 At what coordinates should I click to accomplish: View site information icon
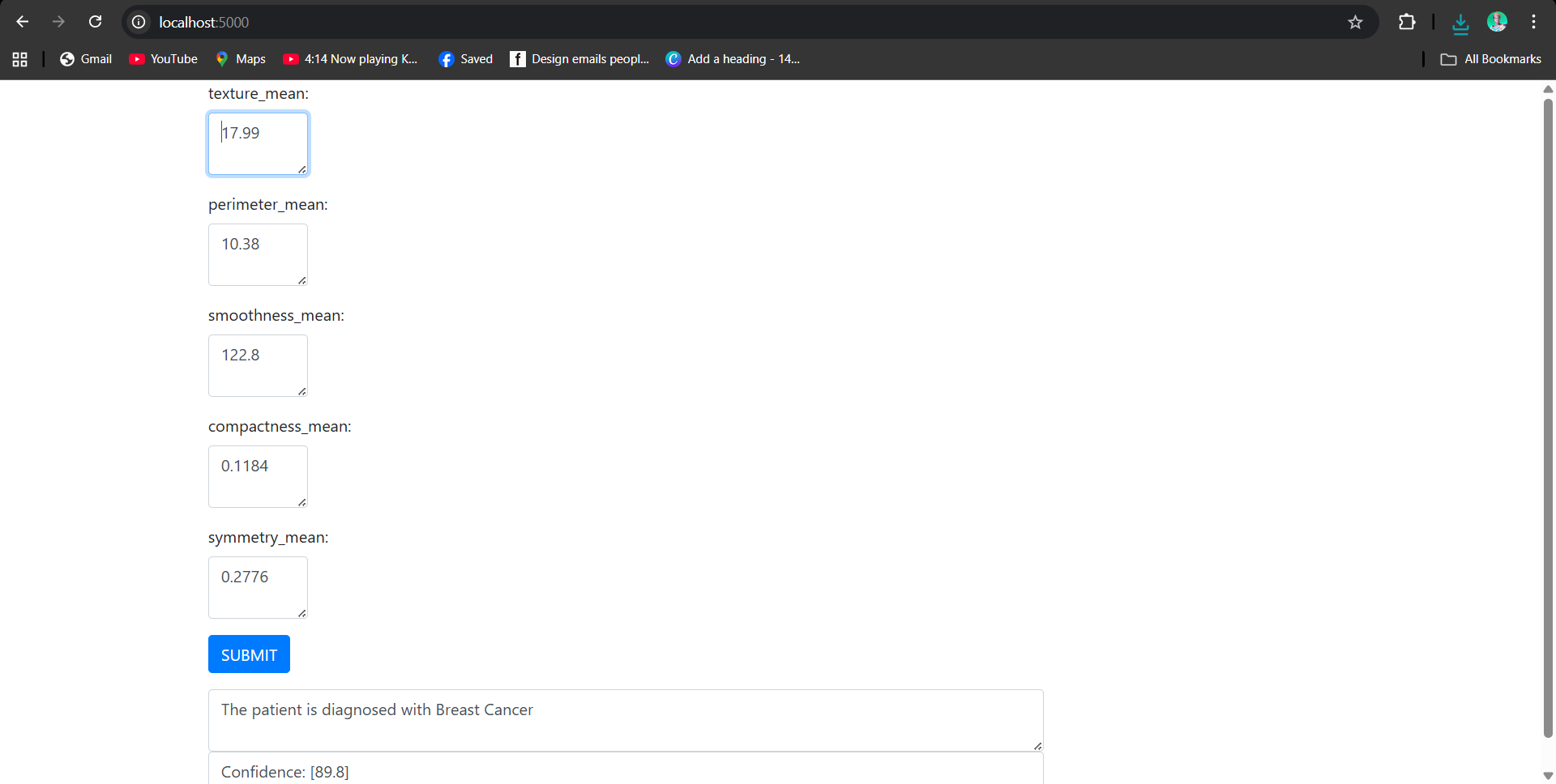[x=139, y=22]
